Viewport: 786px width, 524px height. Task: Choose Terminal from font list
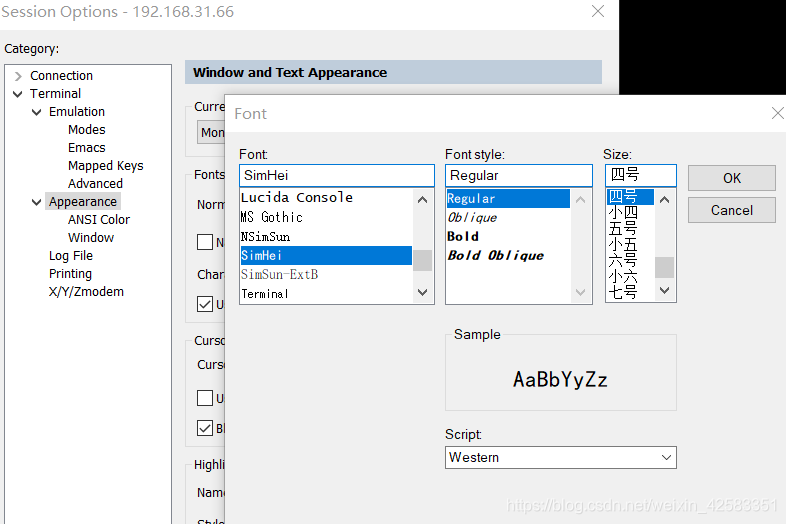[326, 294]
